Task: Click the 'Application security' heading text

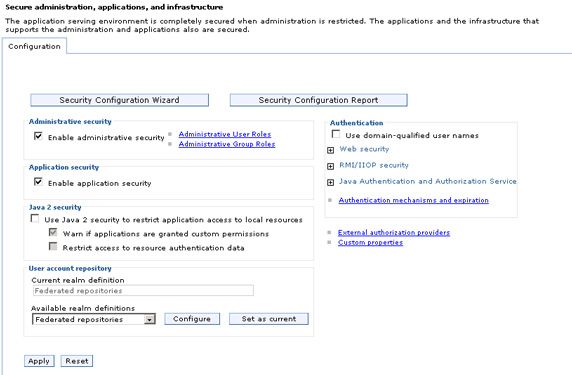Action: pyautogui.click(x=64, y=167)
